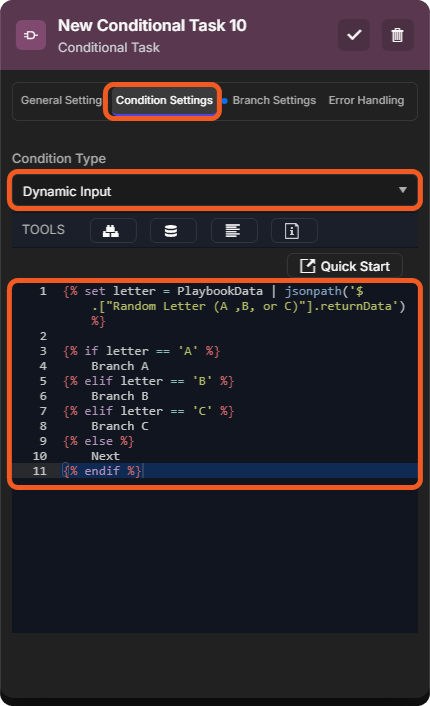430x706 pixels.
Task: Click the TOOLS label
Action: pyautogui.click(x=44, y=230)
